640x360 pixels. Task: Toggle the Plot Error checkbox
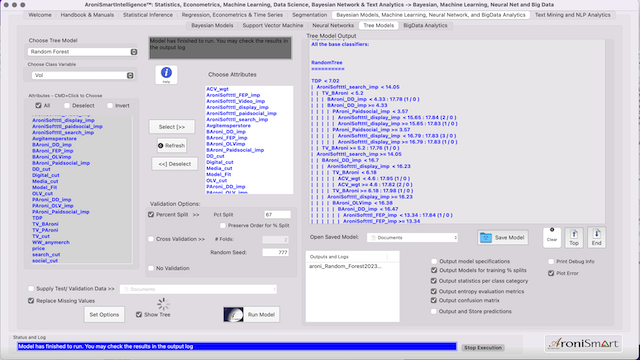[551, 273]
